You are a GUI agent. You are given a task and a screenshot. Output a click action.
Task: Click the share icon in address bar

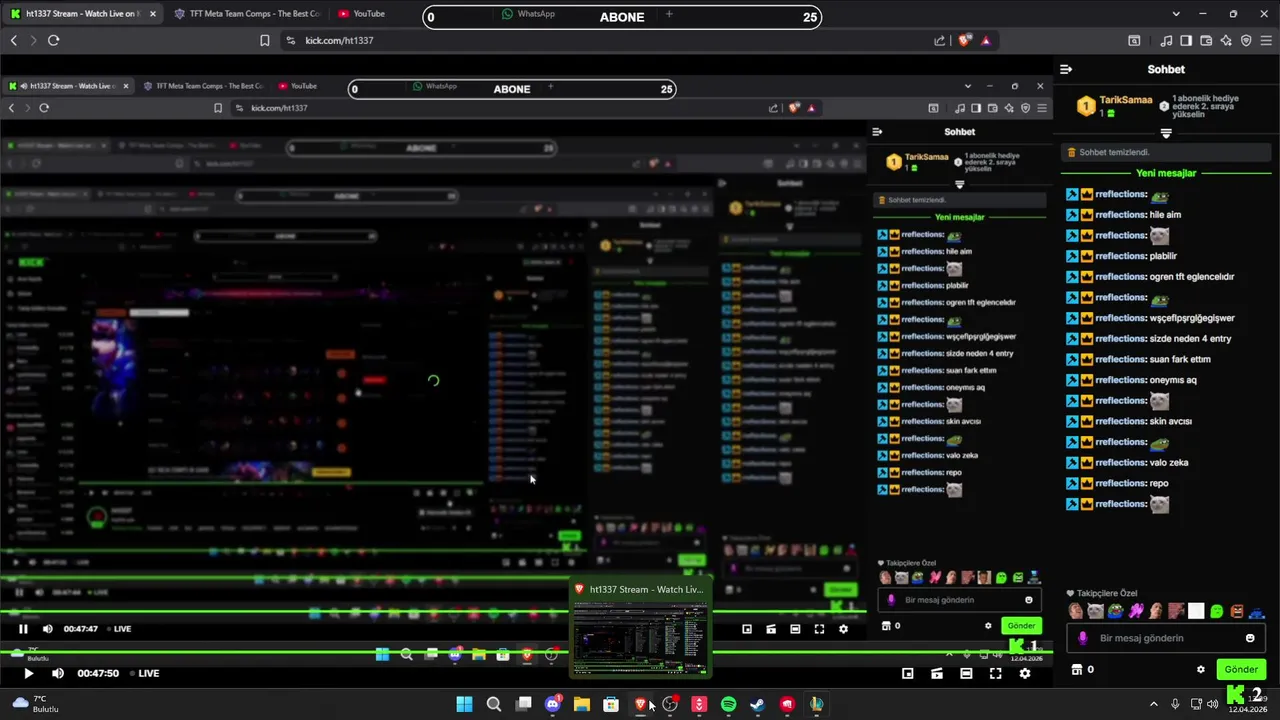pos(940,41)
